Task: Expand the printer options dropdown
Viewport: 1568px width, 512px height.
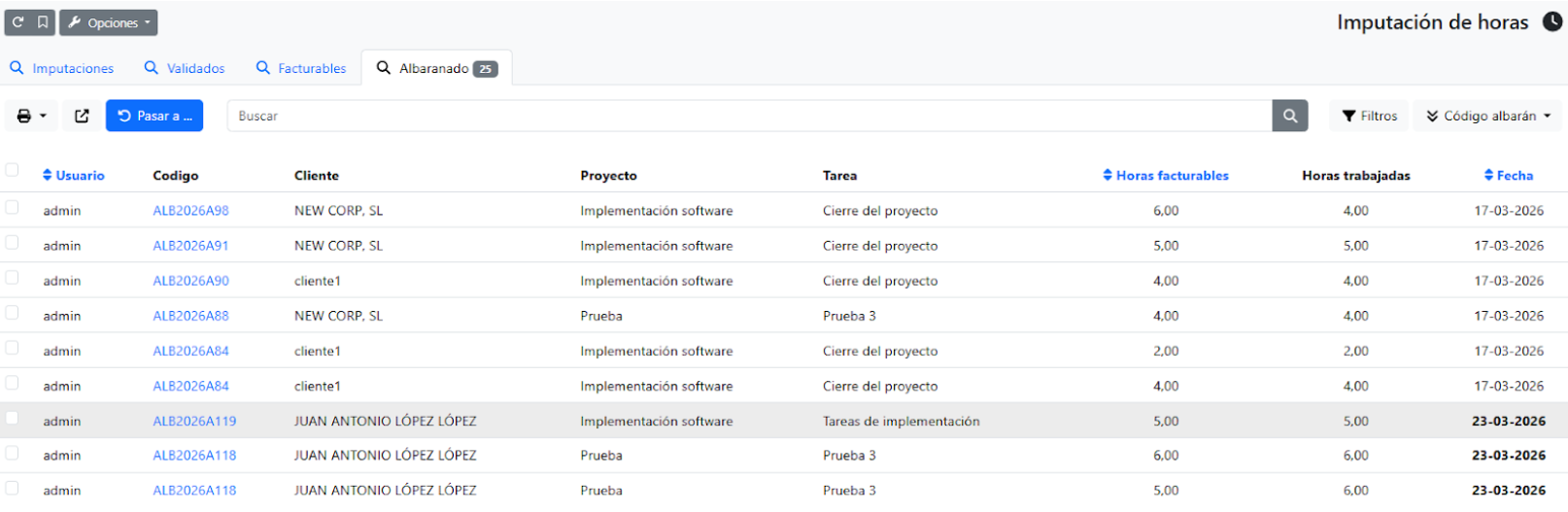Action: coord(31,116)
